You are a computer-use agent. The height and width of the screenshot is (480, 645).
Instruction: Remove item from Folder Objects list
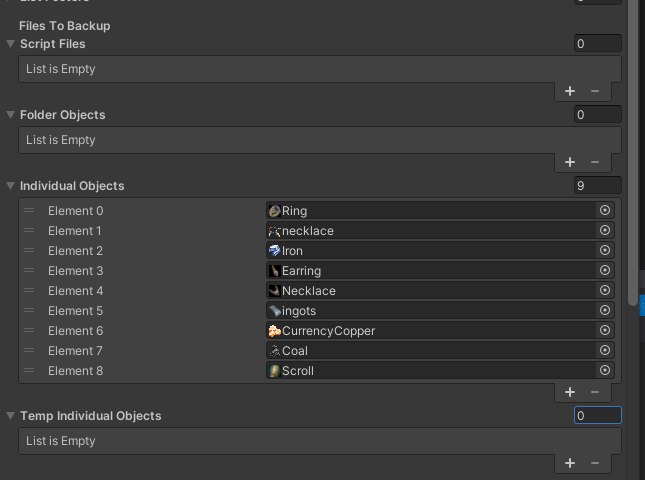(595, 162)
